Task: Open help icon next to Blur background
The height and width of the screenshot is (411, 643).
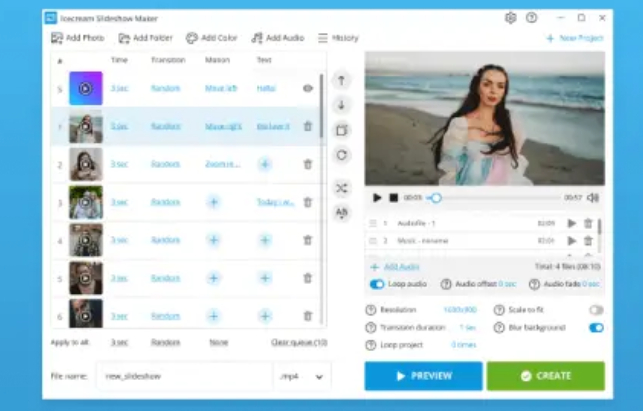Action: coord(499,327)
